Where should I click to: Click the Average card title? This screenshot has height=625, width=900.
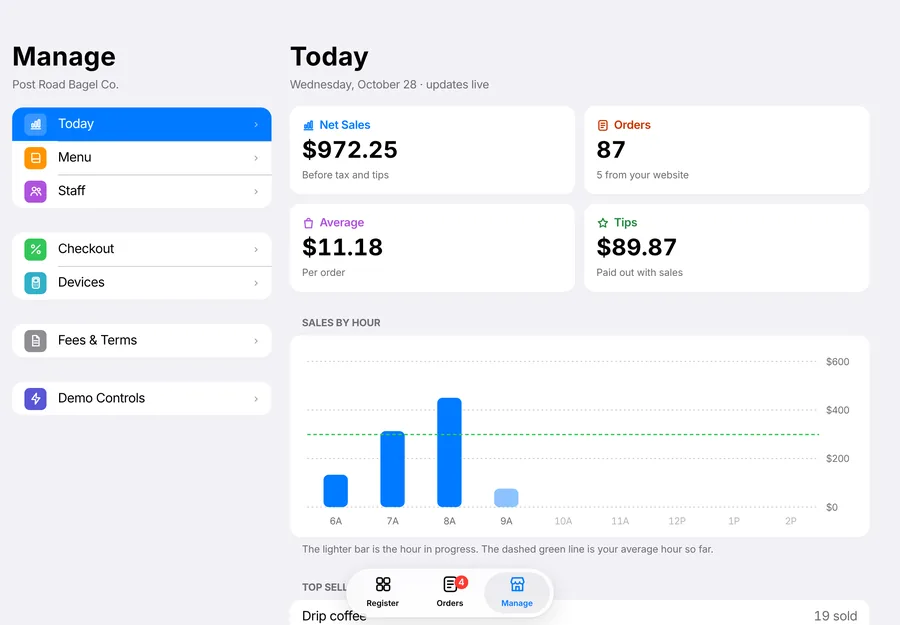pyautogui.click(x=342, y=223)
